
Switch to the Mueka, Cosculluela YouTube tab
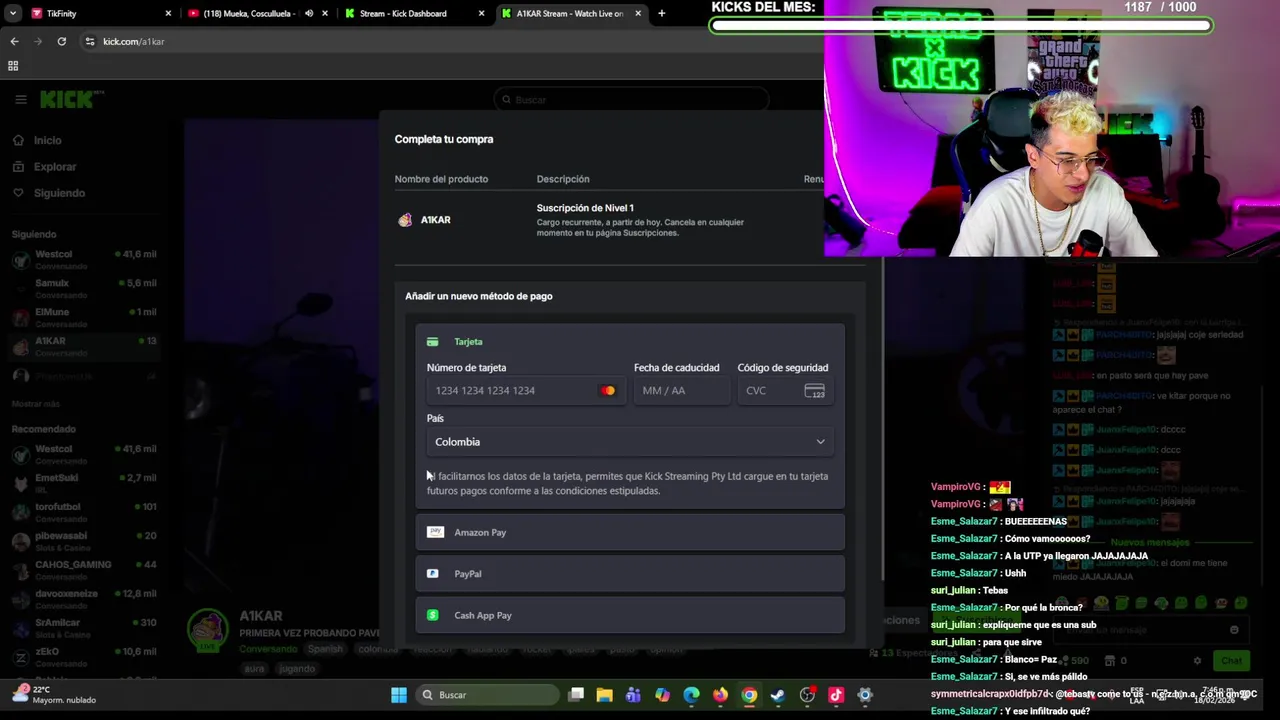(x=258, y=13)
